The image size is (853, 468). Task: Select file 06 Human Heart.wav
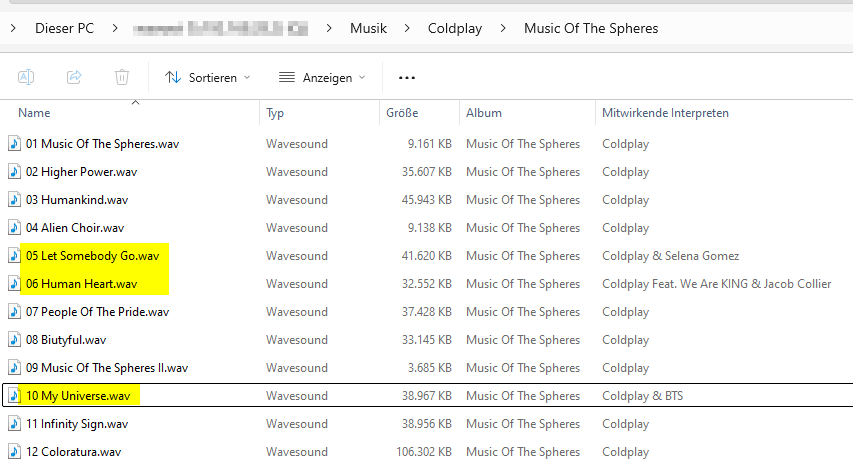tap(81, 284)
